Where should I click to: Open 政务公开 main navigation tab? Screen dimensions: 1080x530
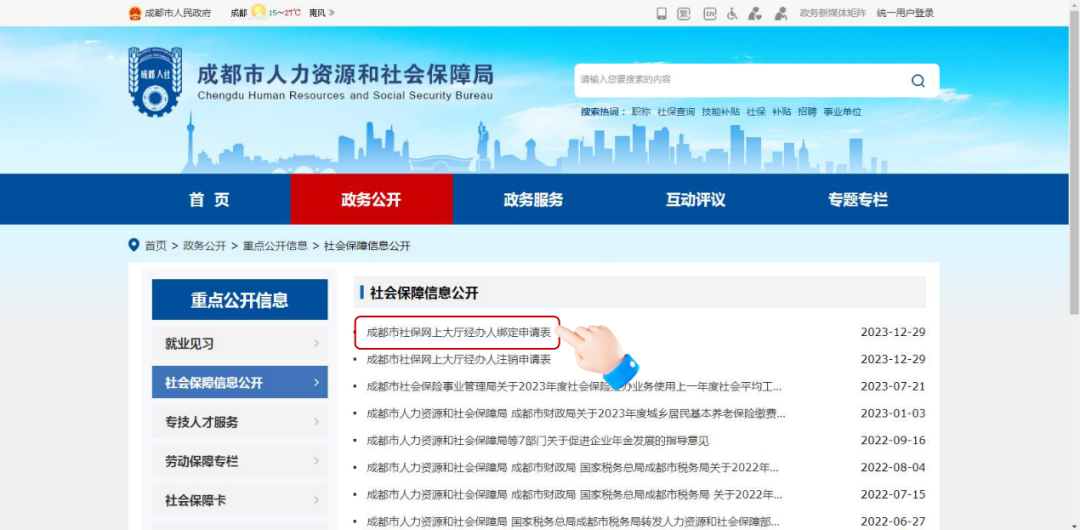371,200
